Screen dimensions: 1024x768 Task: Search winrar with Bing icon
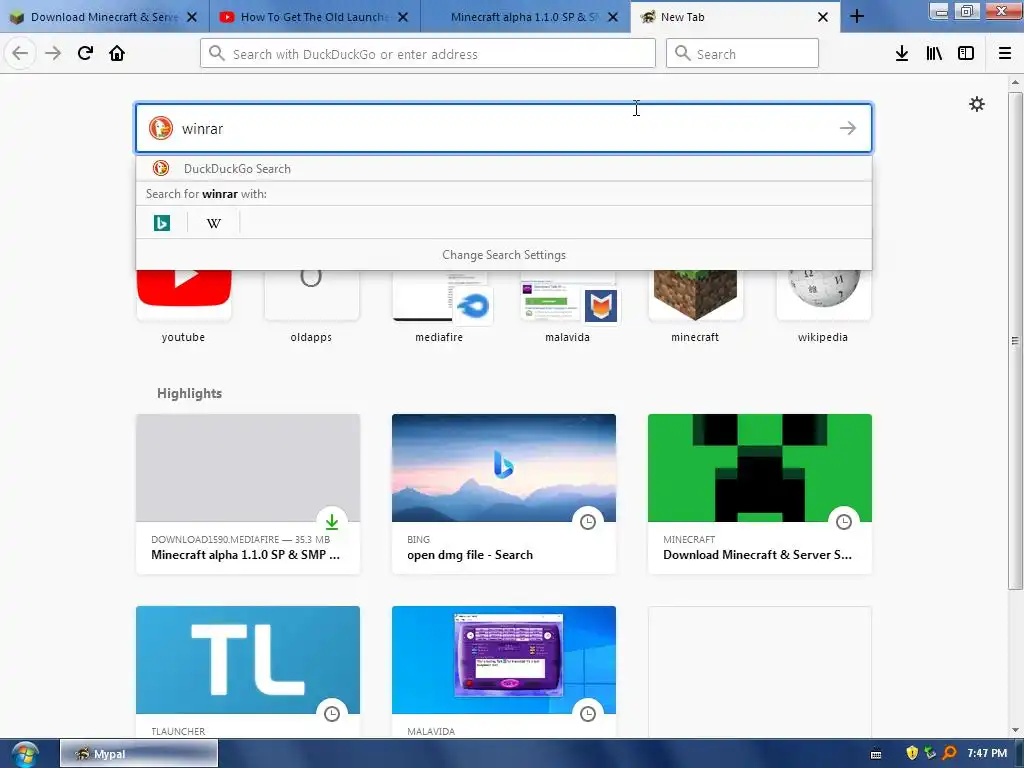(162, 223)
